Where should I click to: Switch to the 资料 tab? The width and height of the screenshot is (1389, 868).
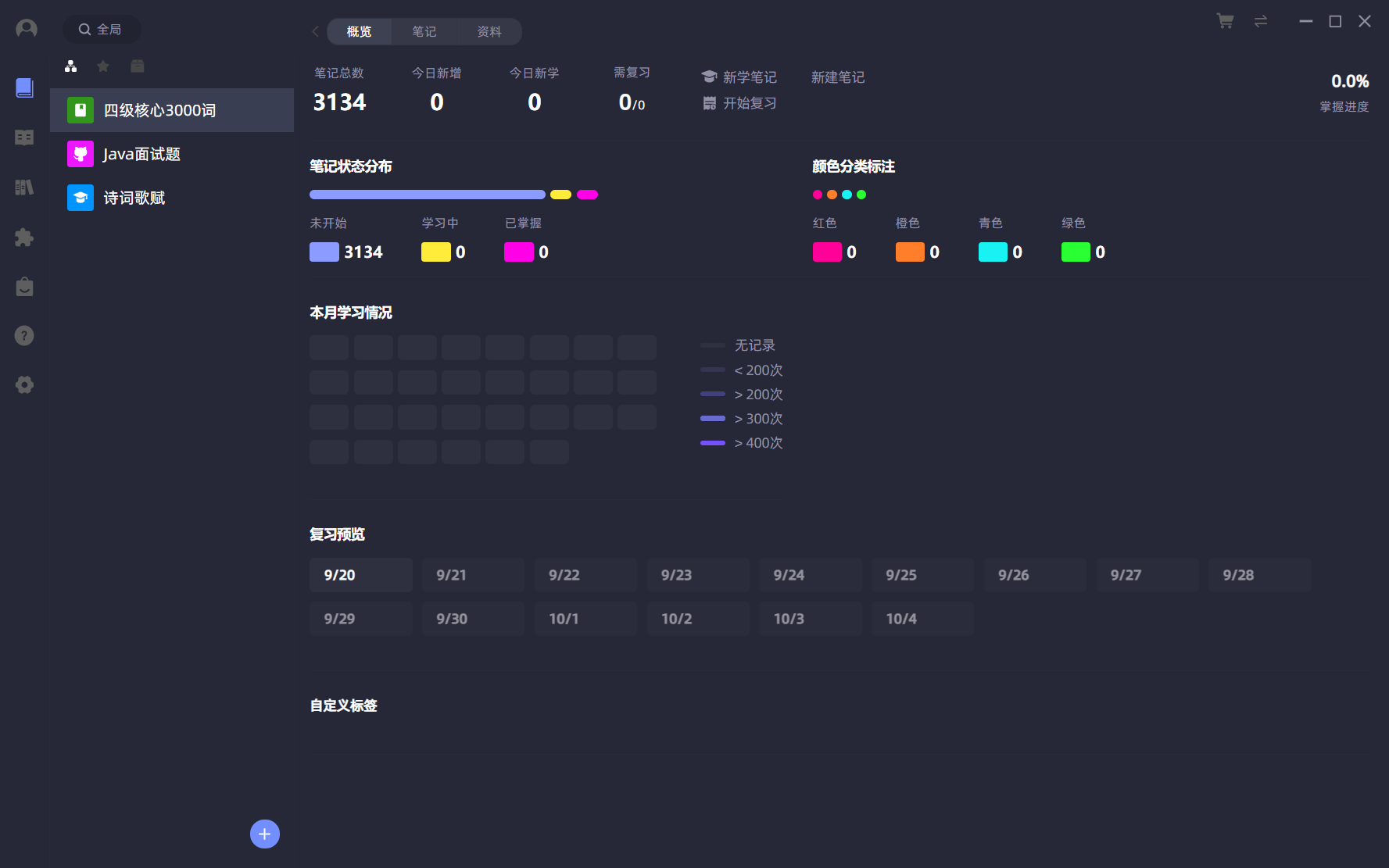[489, 31]
